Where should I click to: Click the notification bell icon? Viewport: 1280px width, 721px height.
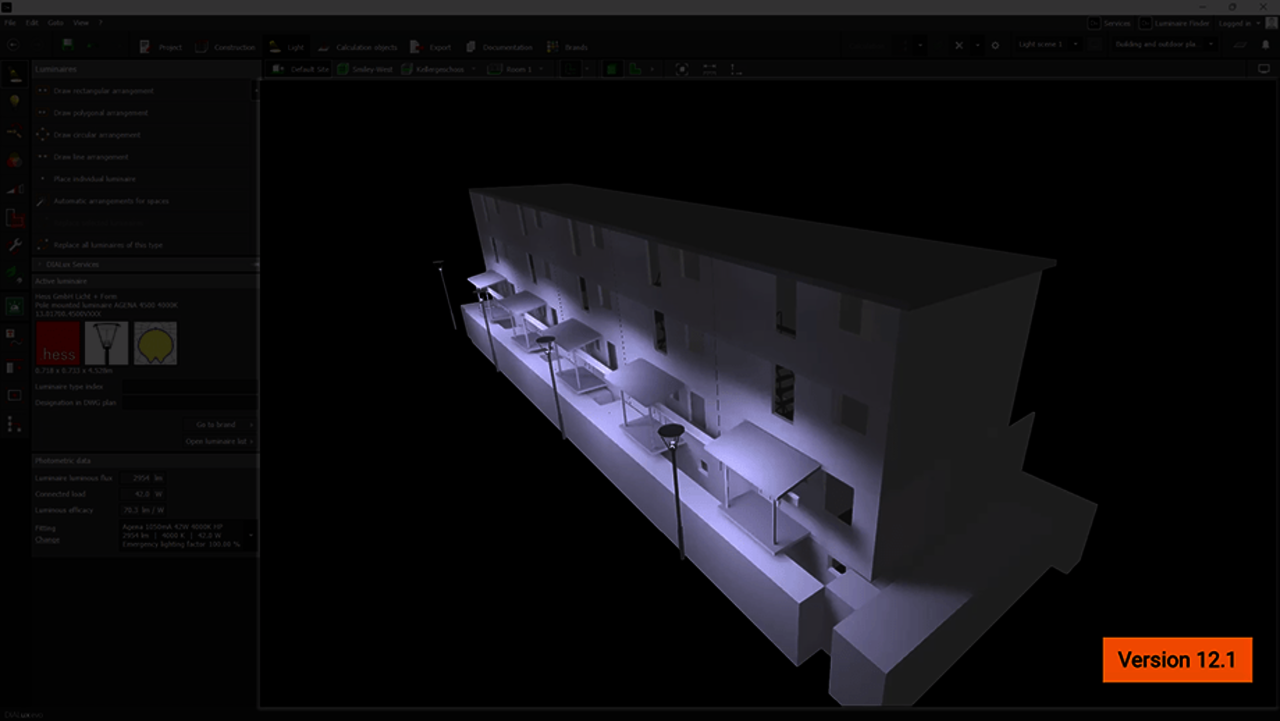[1266, 45]
